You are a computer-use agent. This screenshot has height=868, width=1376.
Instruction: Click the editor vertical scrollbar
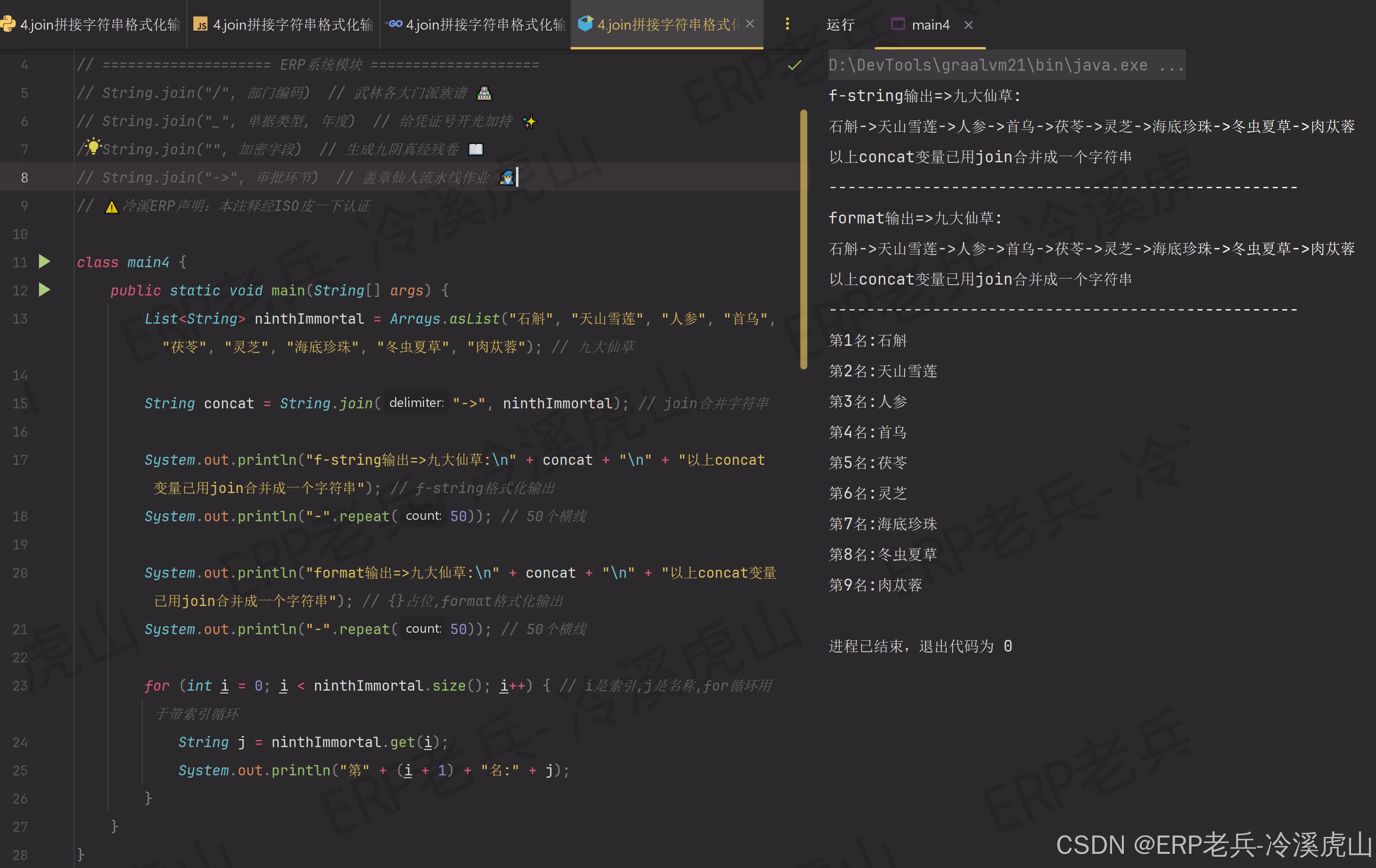803,239
